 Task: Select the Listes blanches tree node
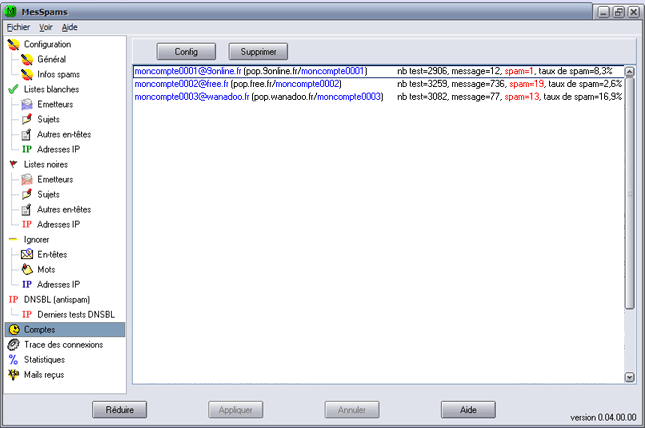coord(51,90)
